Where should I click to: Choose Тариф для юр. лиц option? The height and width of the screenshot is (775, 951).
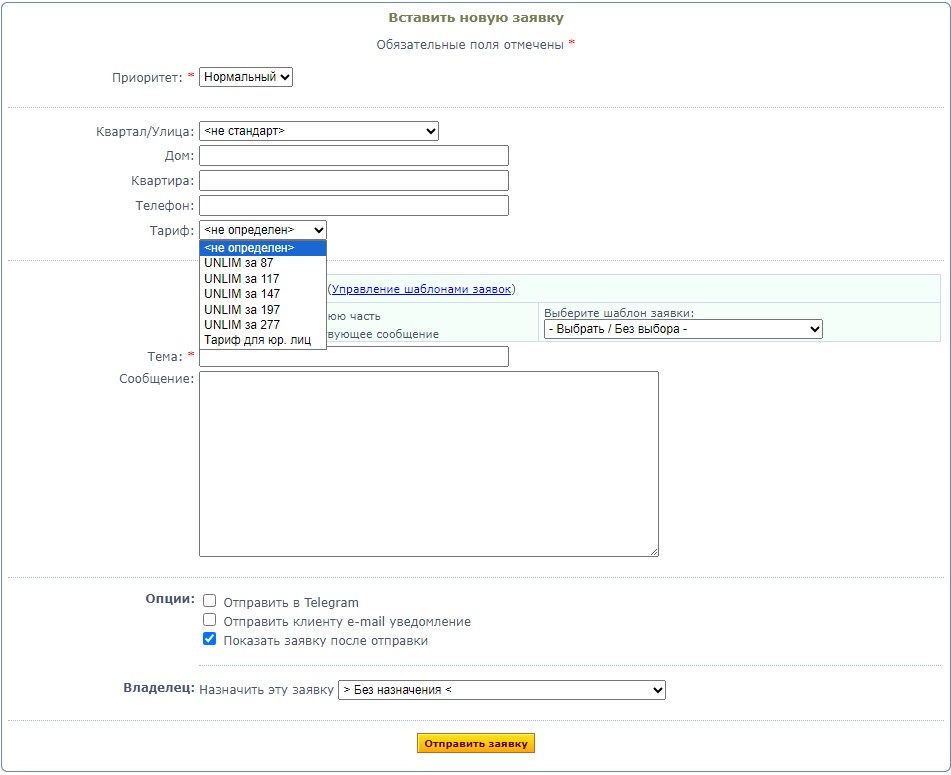click(x=263, y=340)
